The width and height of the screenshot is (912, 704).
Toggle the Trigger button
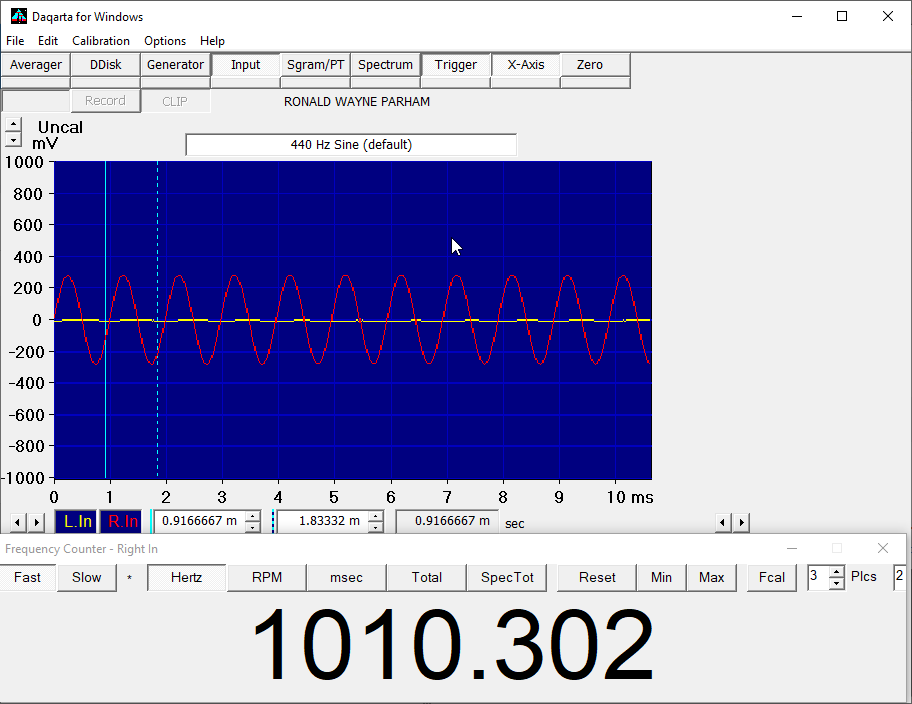pyautogui.click(x=455, y=65)
